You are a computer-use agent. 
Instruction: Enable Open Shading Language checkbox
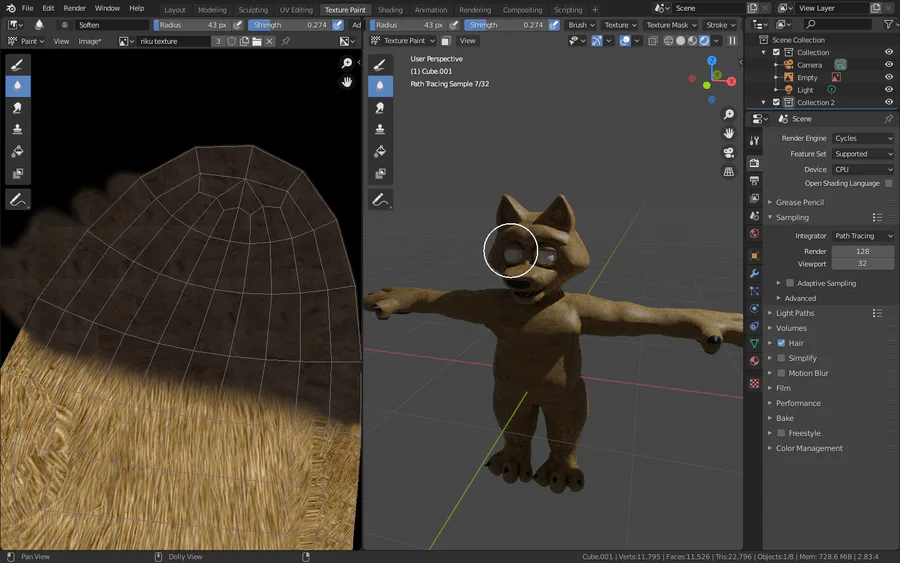tap(889, 183)
